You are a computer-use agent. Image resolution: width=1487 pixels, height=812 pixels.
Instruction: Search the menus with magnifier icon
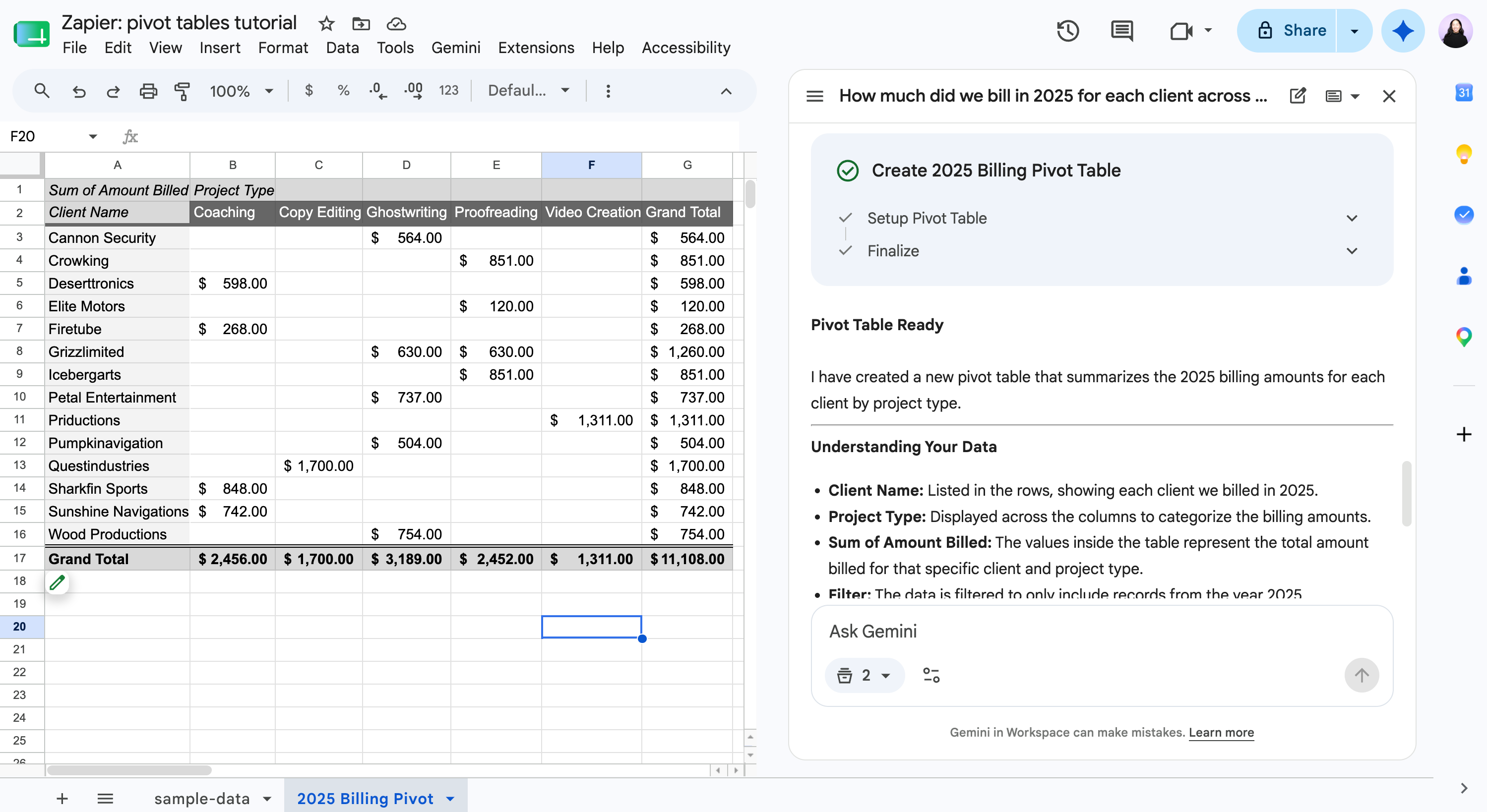pyautogui.click(x=42, y=91)
